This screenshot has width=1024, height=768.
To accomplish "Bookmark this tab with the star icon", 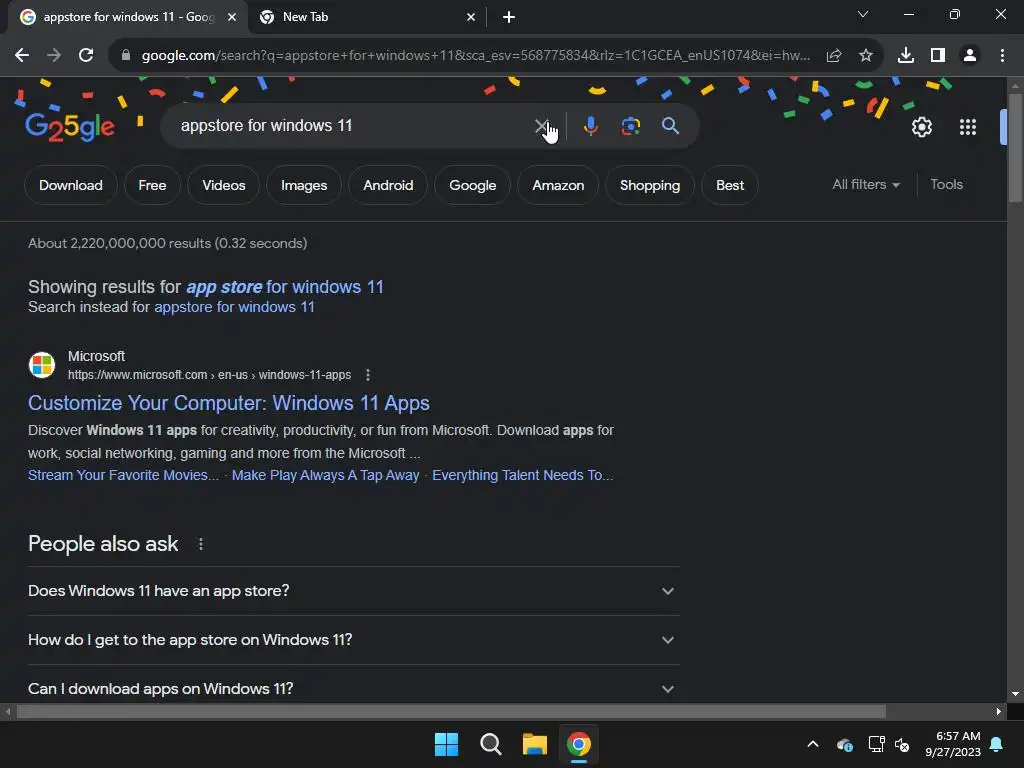I will pyautogui.click(x=865, y=56).
